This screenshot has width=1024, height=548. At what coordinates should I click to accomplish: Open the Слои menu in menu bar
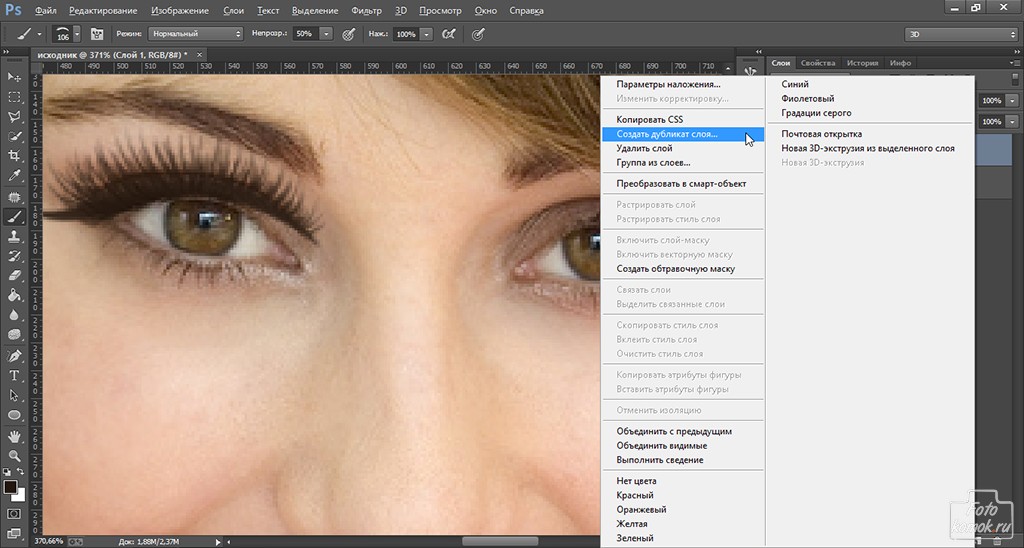pyautogui.click(x=233, y=10)
